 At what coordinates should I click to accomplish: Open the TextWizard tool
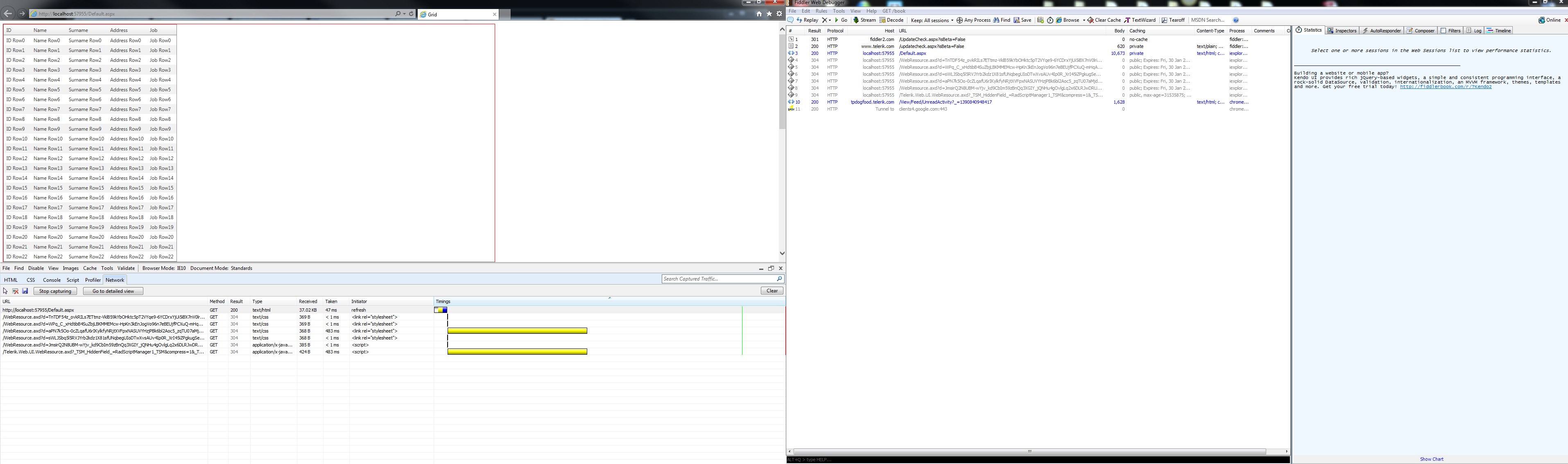(1140, 20)
